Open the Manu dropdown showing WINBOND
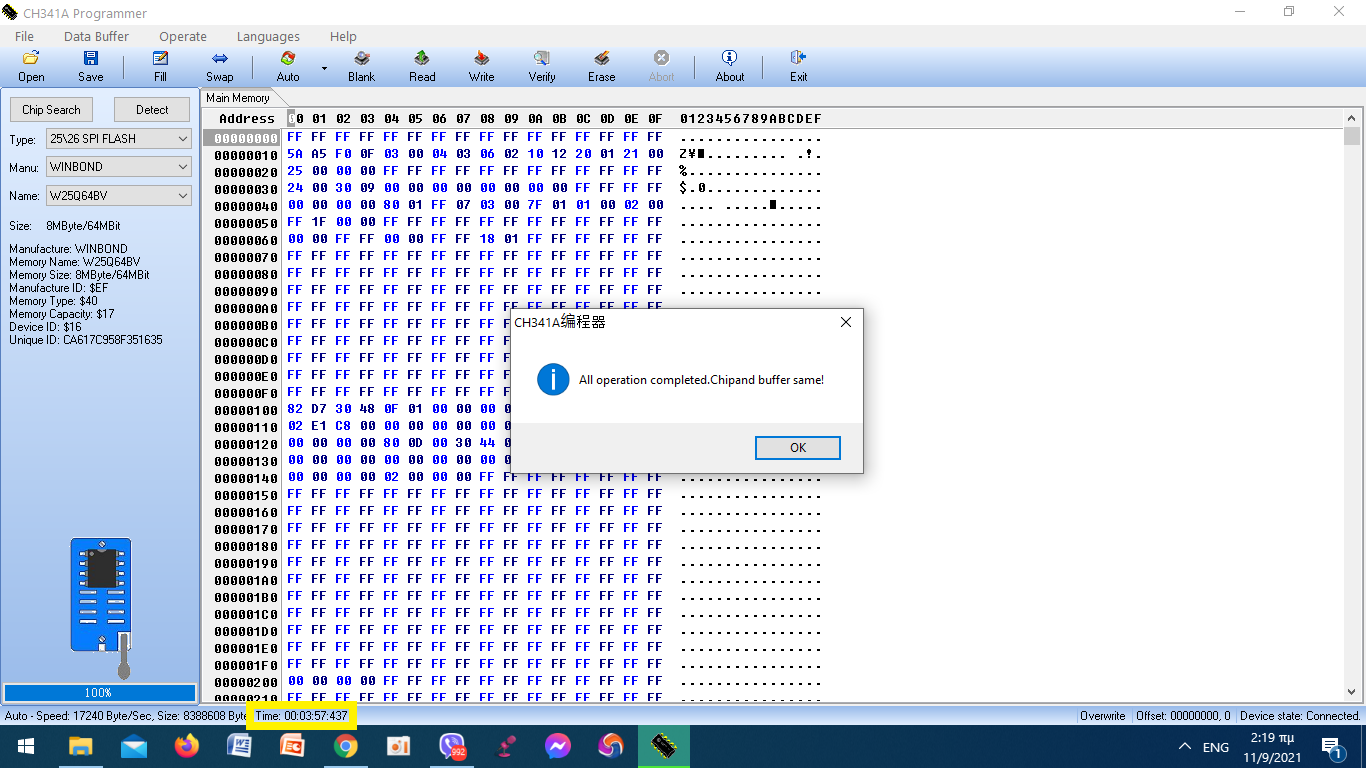This screenshot has height=768, width=1366. click(118, 167)
